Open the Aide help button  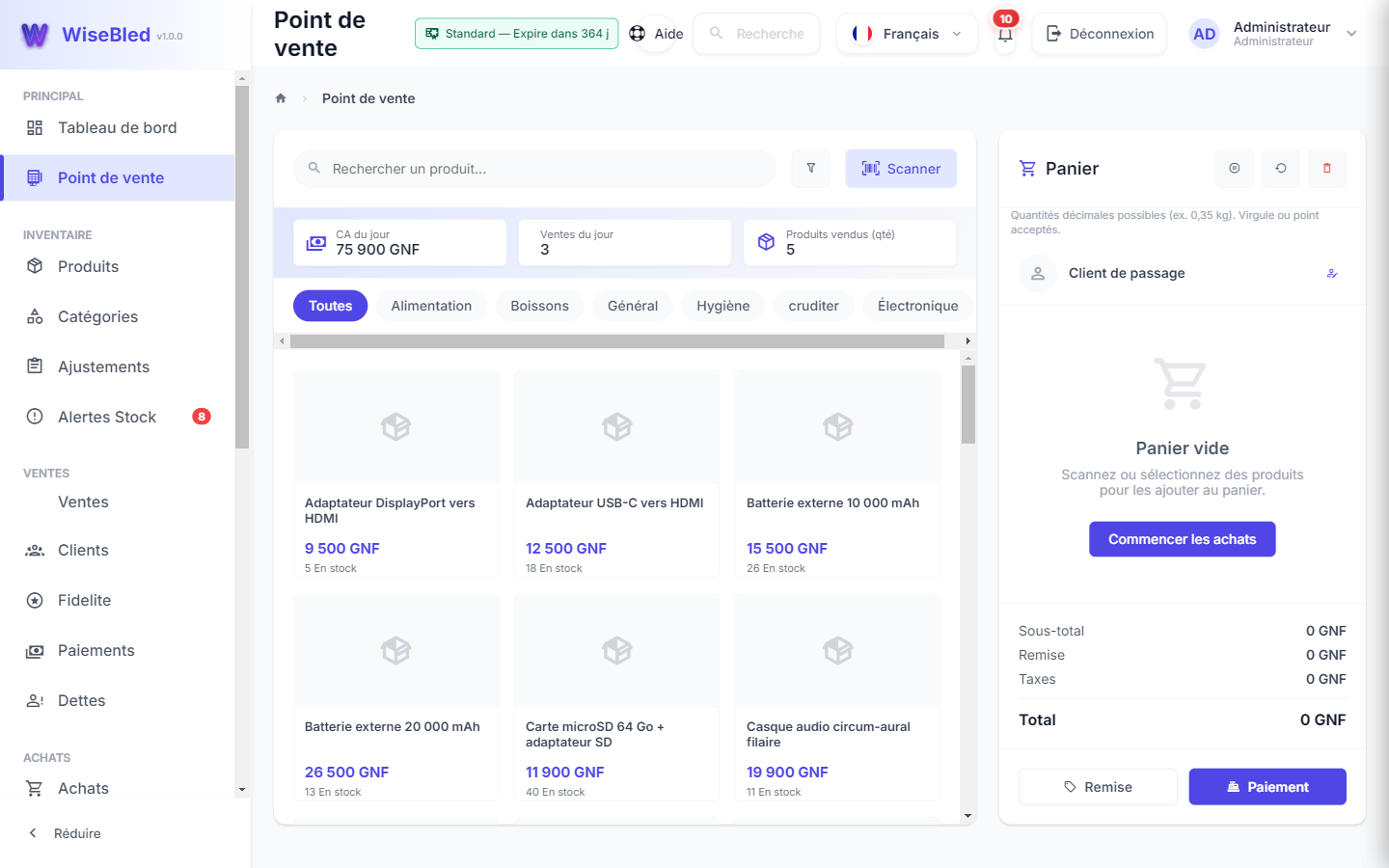[x=656, y=34]
